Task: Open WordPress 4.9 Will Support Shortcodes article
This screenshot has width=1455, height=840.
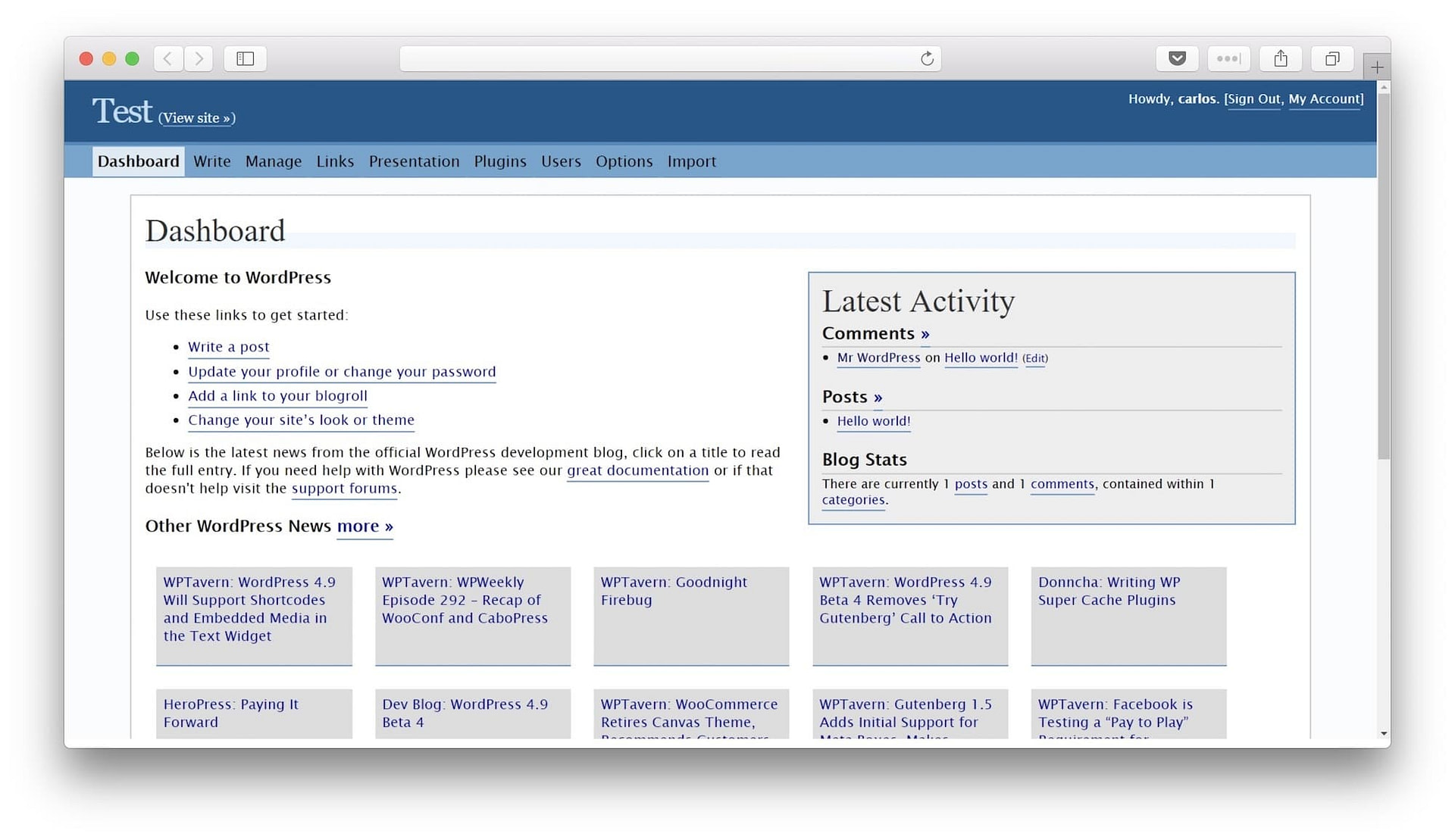Action: 254,617
